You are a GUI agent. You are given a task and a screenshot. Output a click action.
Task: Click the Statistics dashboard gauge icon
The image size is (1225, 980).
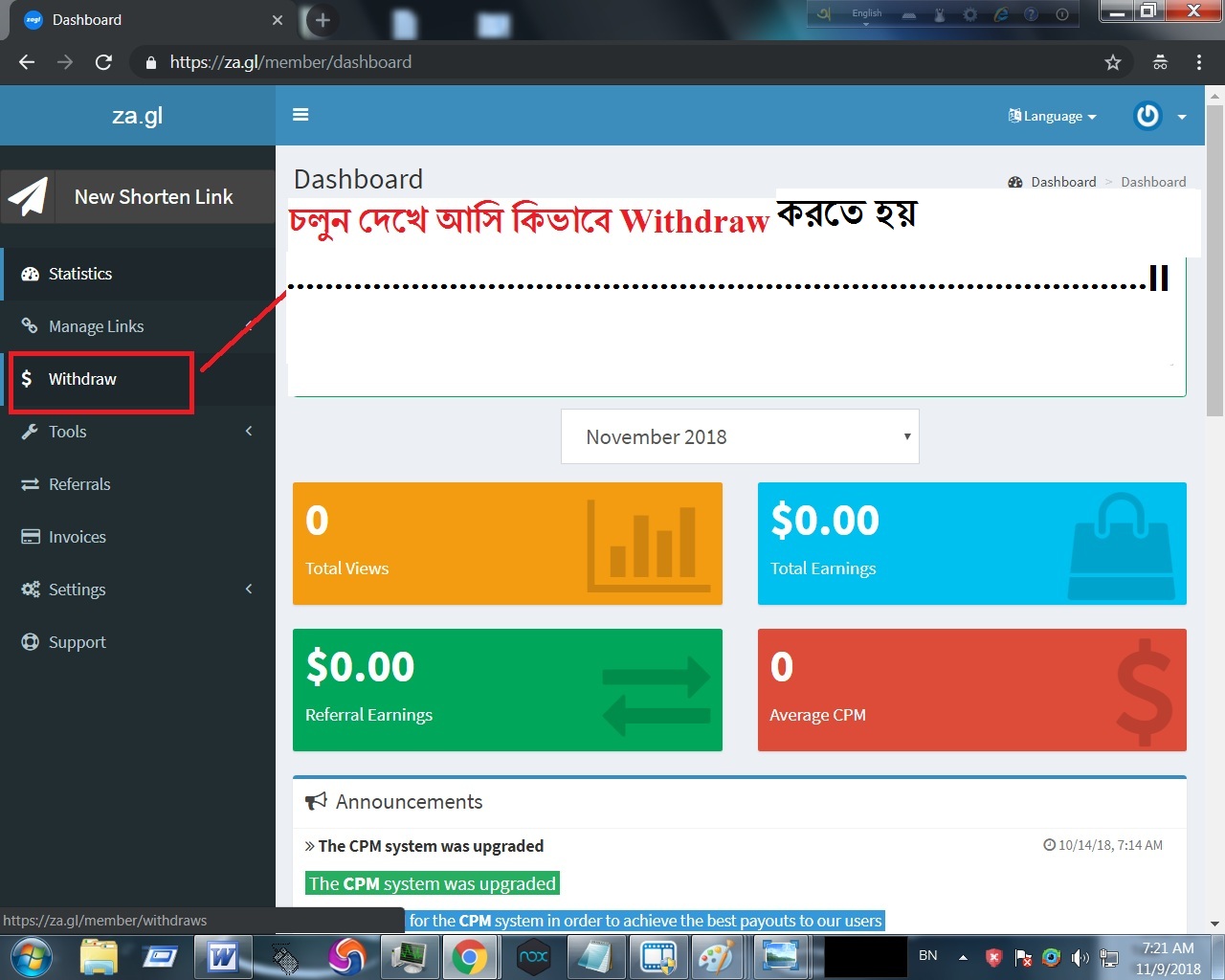30,274
